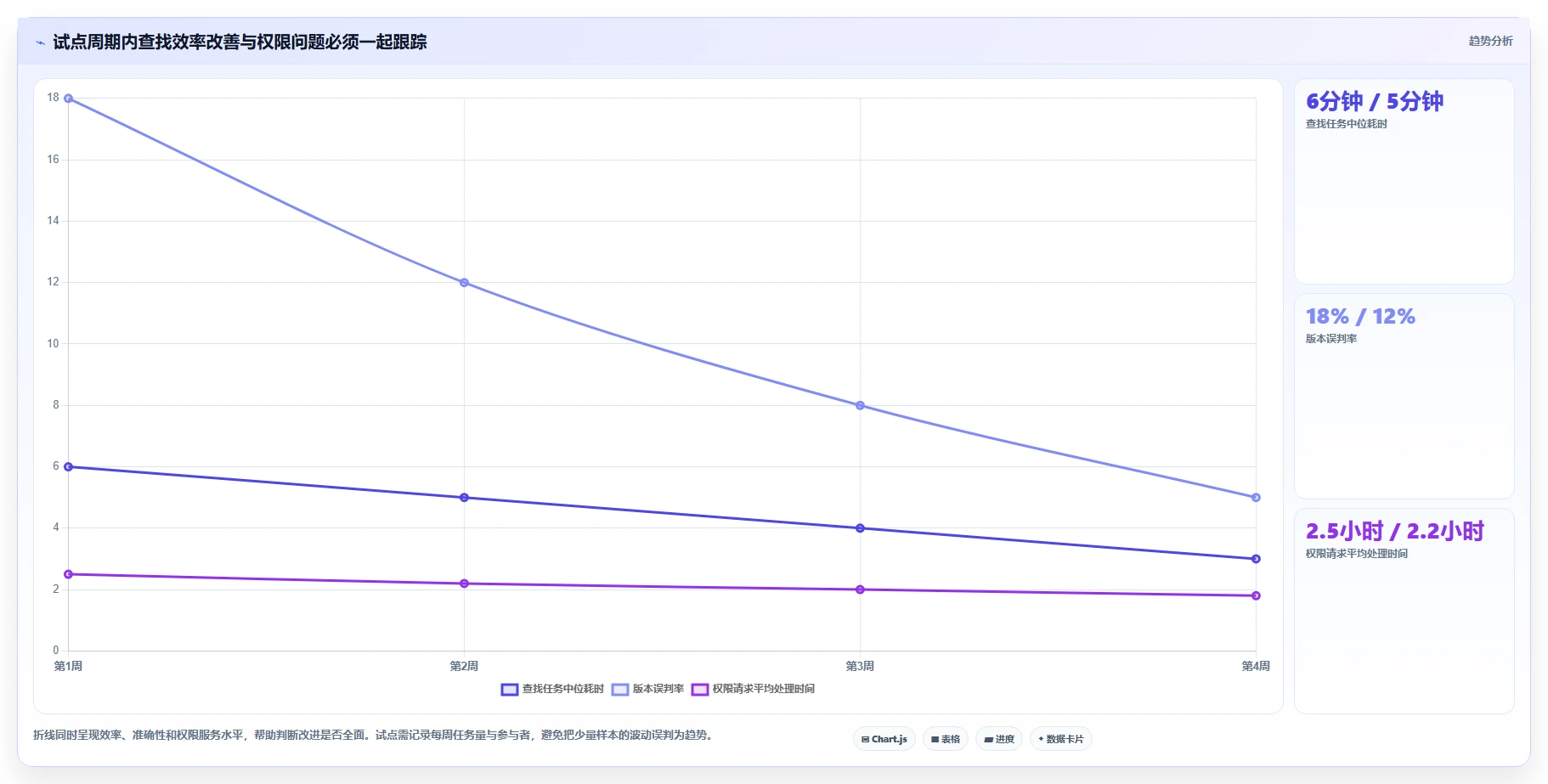This screenshot has height=784, width=1548.
Task: Toggle the 查找任务中位耗时 legend entry
Action: [552, 689]
